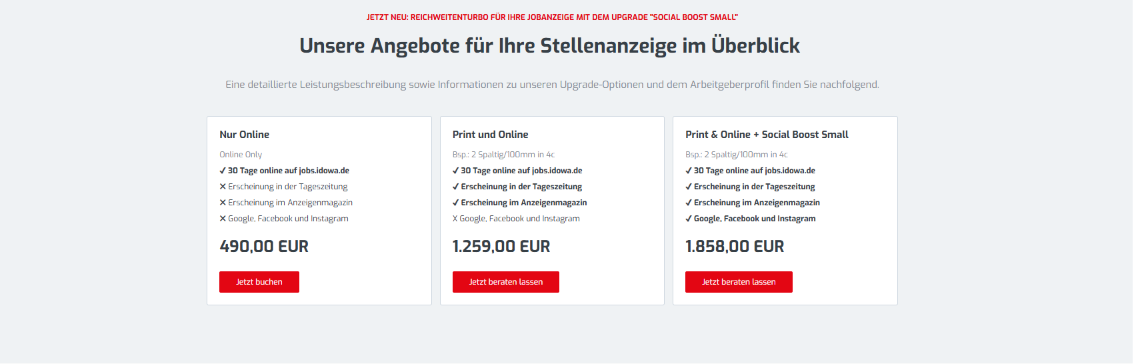Click the Jetzt buchen button

point(259,282)
